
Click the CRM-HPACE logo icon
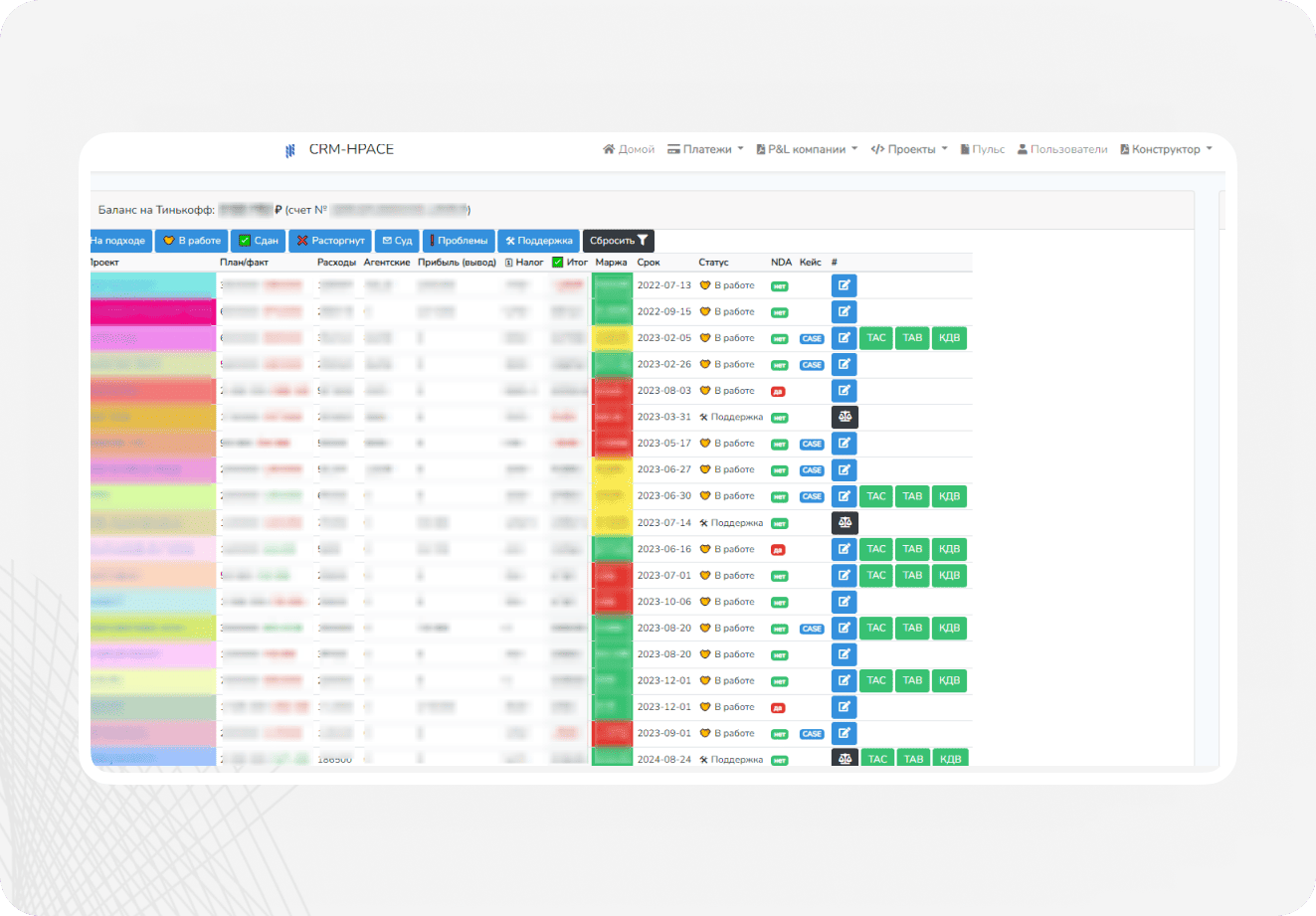click(290, 150)
